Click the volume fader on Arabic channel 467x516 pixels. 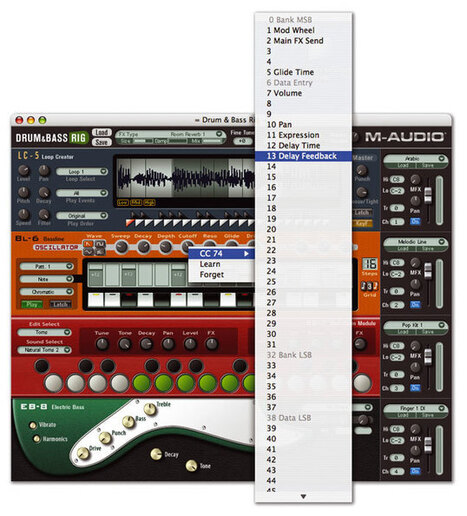point(428,195)
